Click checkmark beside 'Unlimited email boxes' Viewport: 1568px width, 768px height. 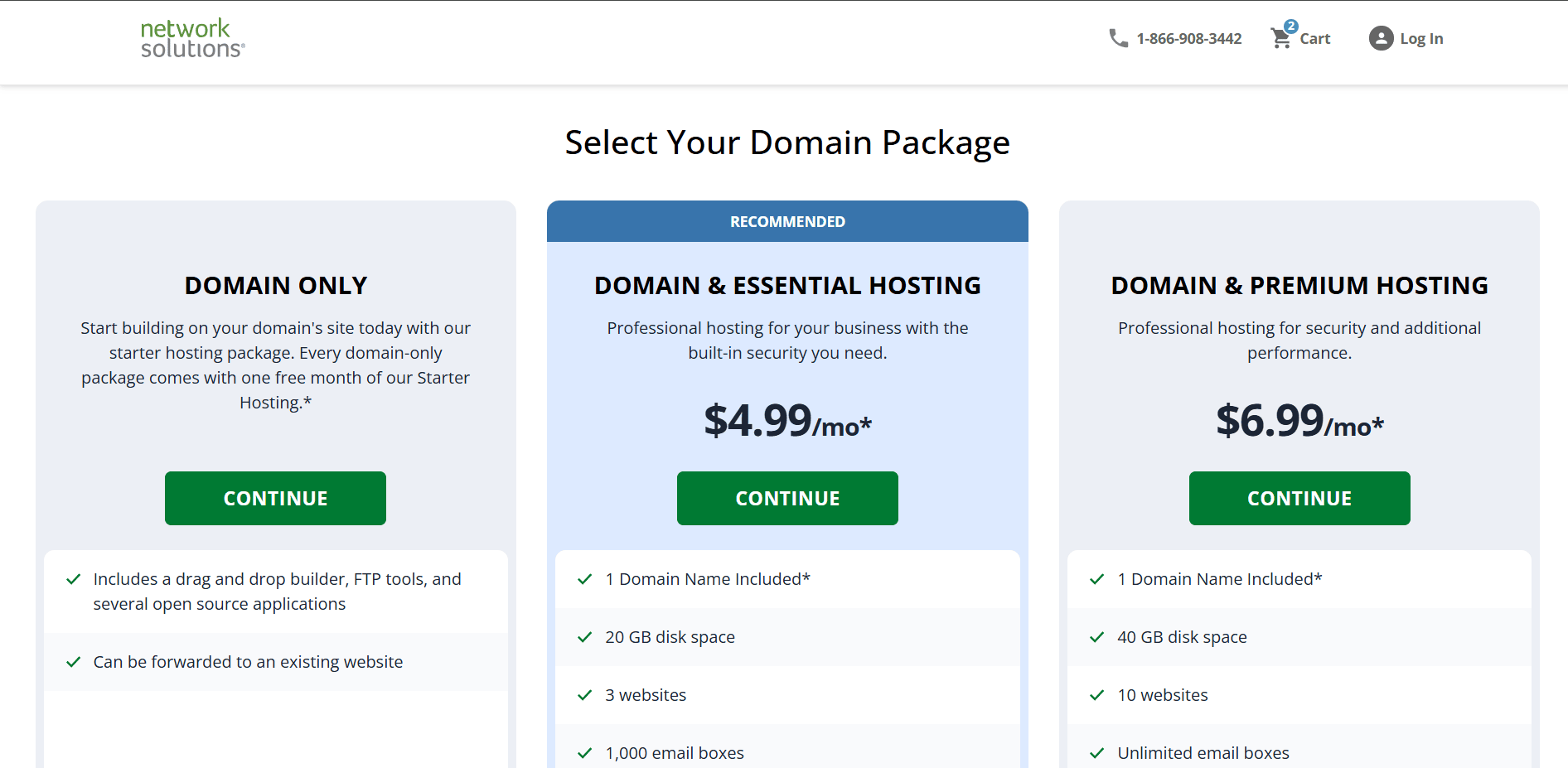[1100, 753]
